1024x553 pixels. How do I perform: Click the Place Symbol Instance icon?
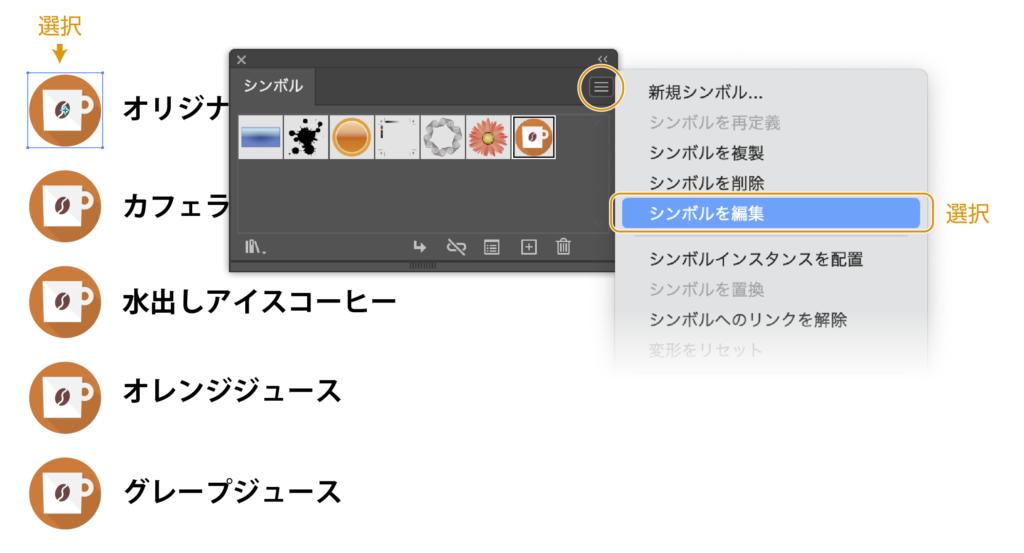(x=419, y=247)
